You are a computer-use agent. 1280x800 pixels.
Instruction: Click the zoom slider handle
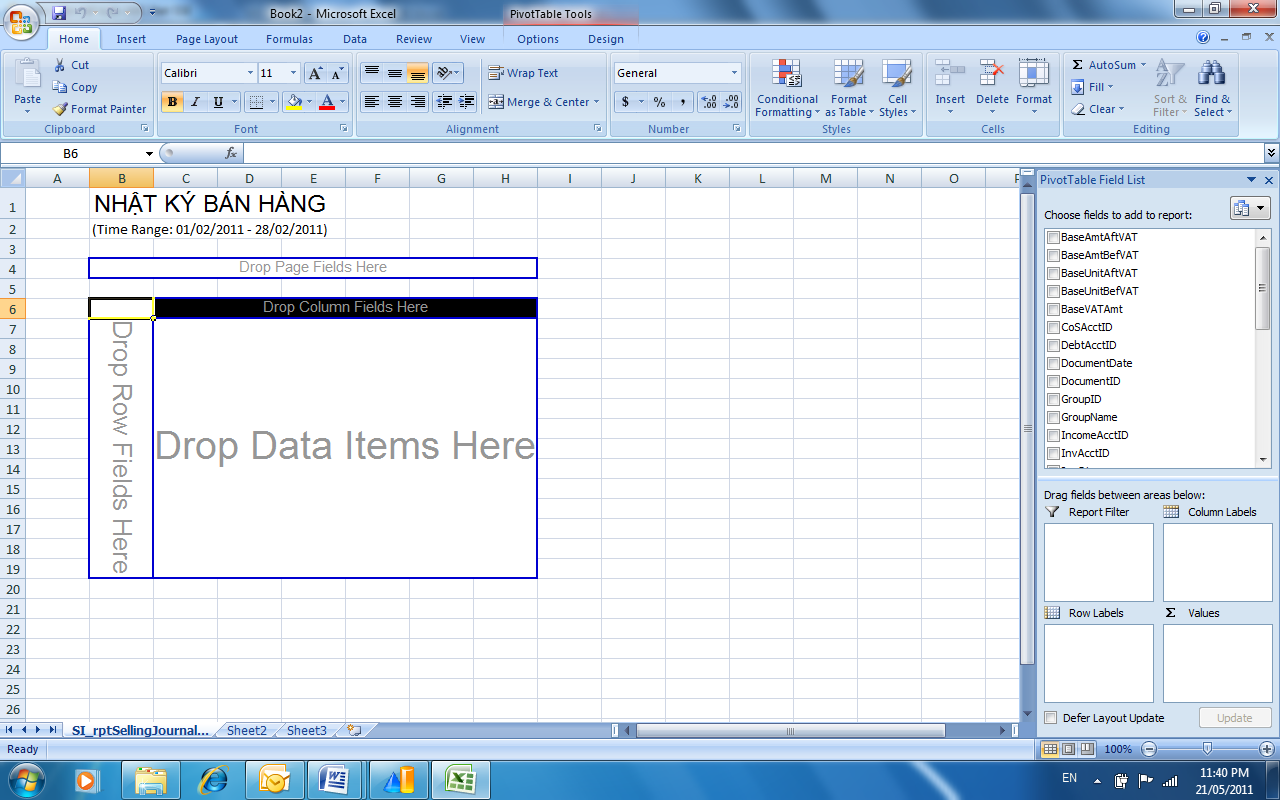1208,749
